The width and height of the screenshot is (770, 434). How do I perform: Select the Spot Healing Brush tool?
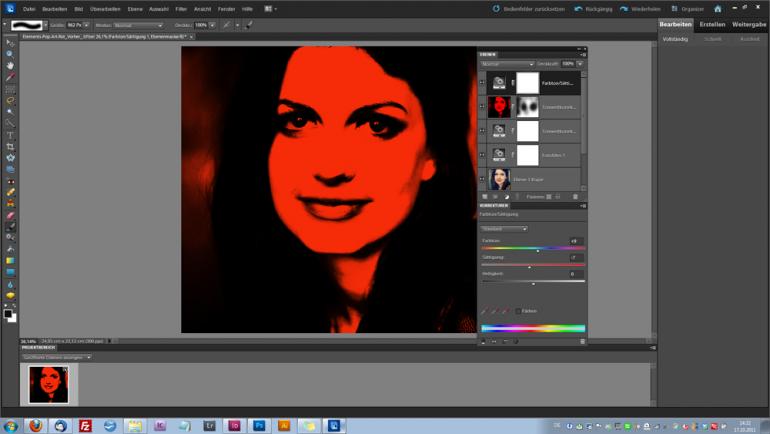[10, 192]
